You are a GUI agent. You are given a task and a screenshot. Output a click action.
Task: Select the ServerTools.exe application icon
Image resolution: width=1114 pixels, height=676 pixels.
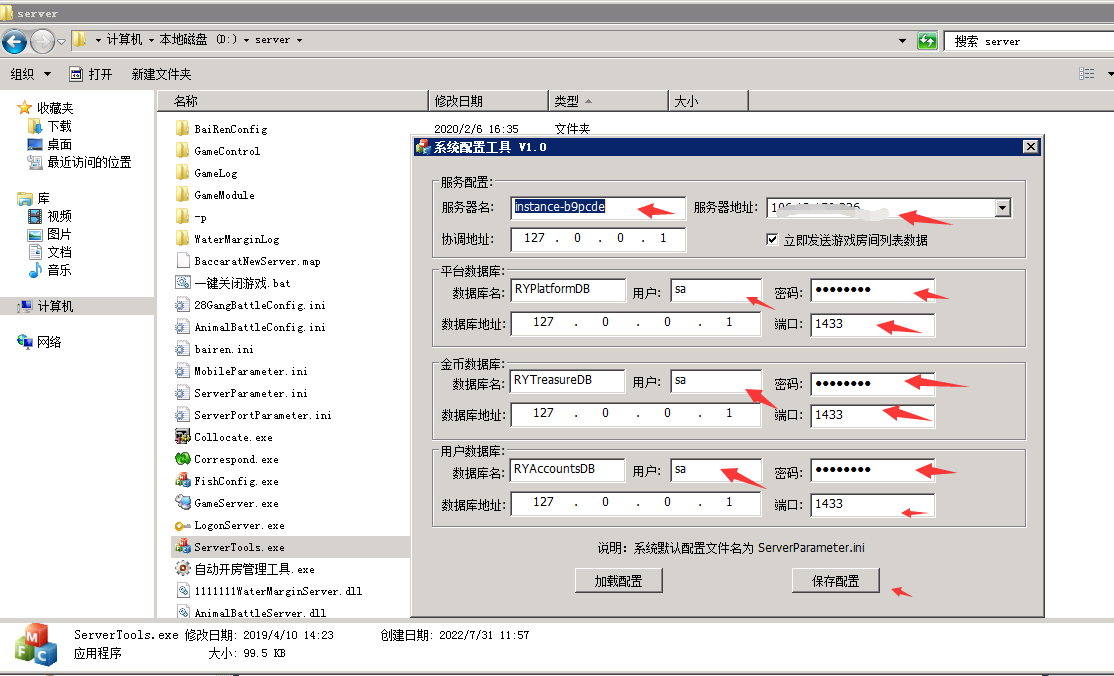coord(183,547)
